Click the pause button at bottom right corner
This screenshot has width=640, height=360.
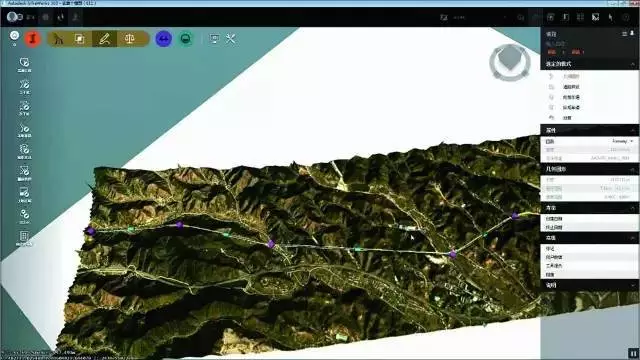point(633,353)
